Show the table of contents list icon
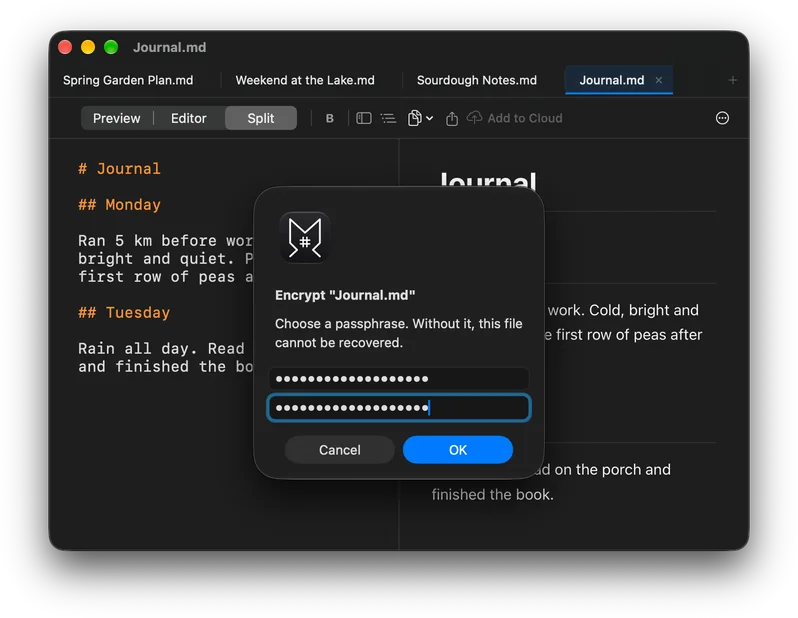 tap(388, 118)
